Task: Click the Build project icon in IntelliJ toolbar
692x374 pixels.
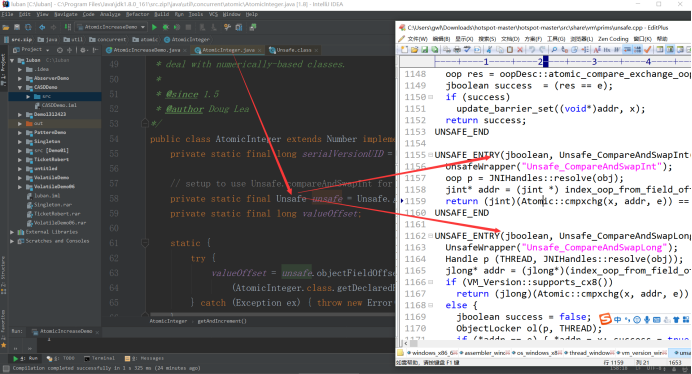Action: point(68,27)
